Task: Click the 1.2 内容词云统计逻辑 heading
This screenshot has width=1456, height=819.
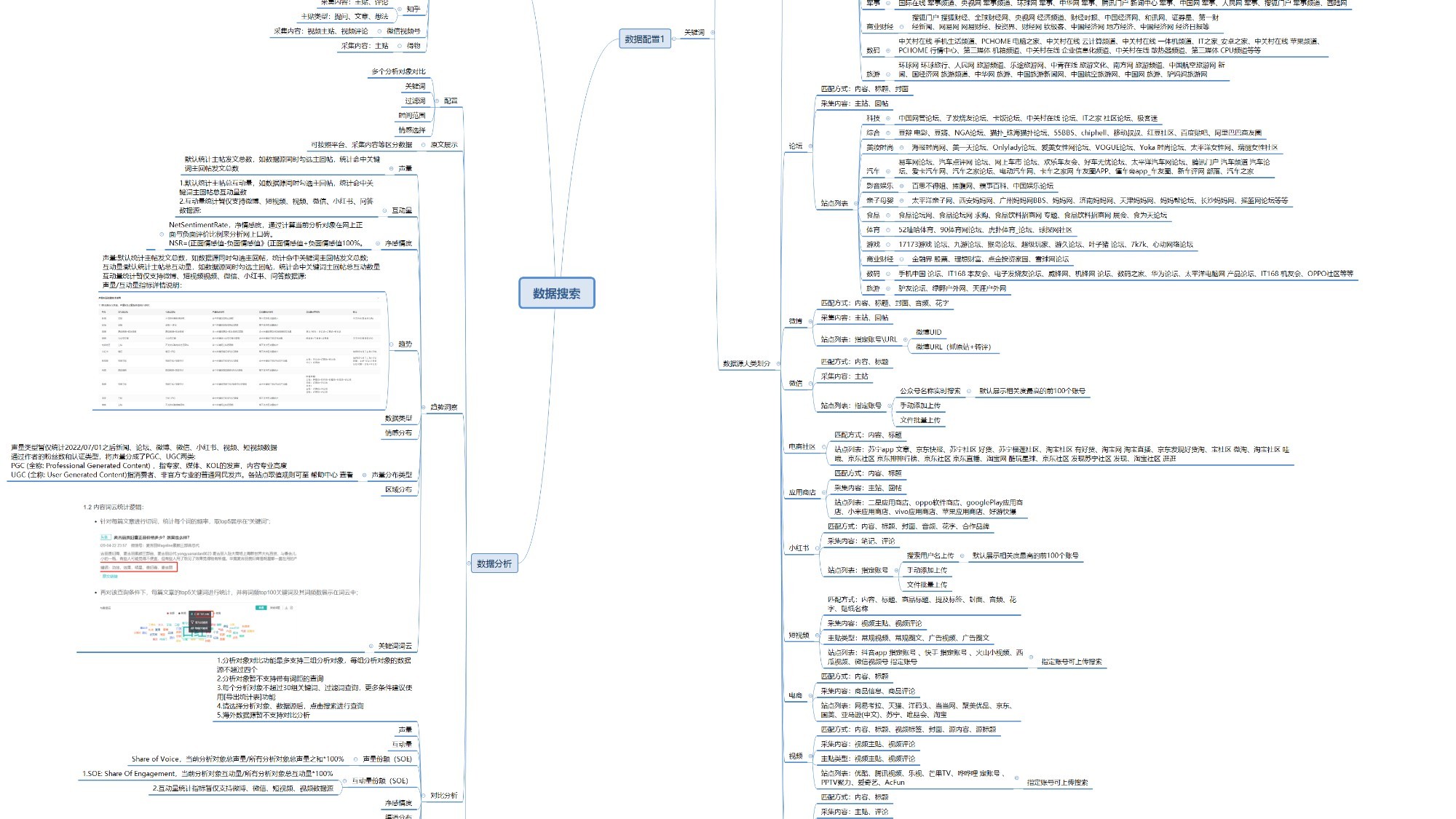Action: point(114,507)
